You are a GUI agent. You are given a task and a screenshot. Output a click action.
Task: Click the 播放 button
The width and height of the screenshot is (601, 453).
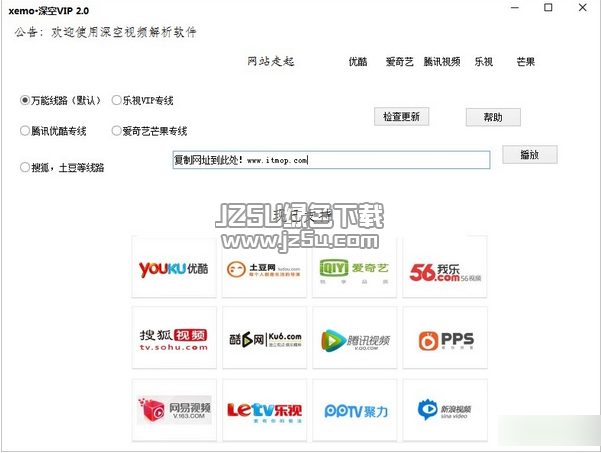(529, 155)
